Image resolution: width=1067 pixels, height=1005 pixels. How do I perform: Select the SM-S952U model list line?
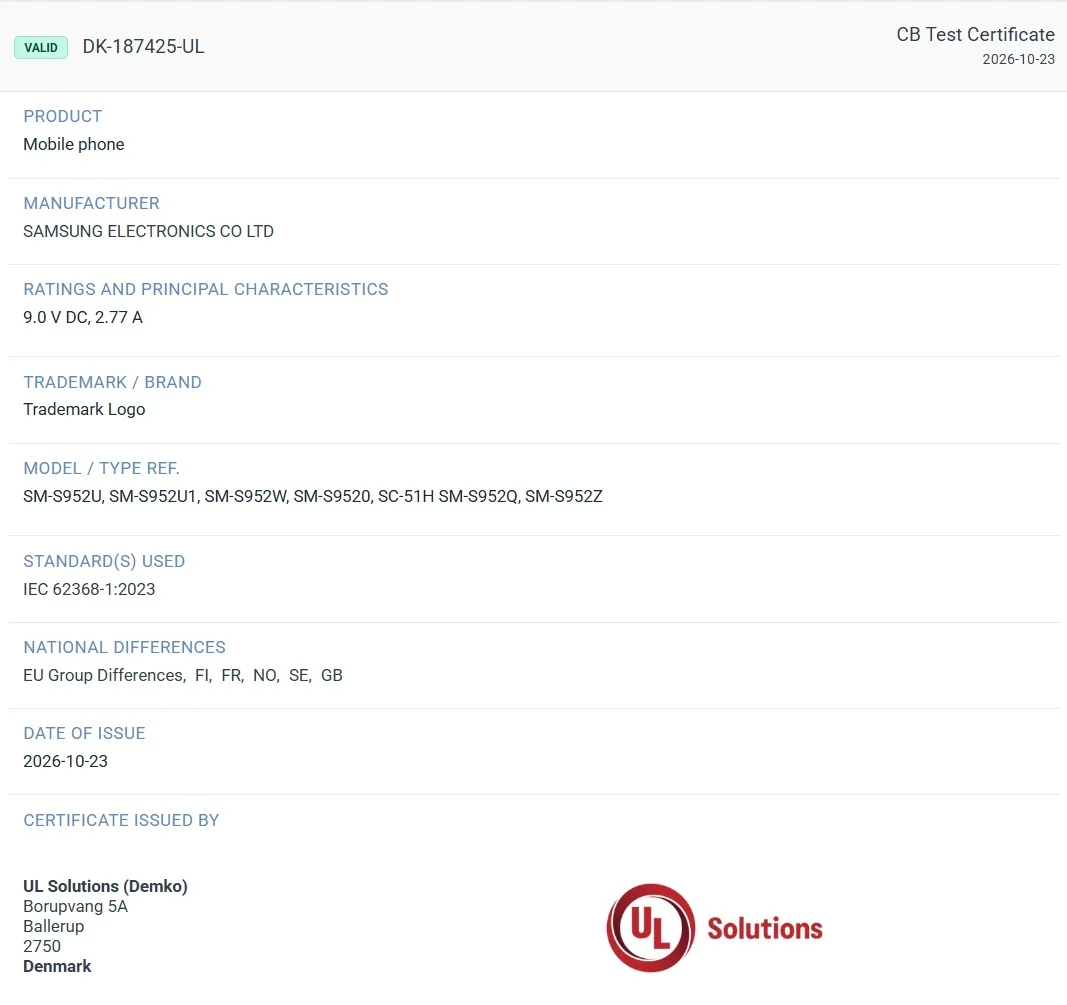313,496
